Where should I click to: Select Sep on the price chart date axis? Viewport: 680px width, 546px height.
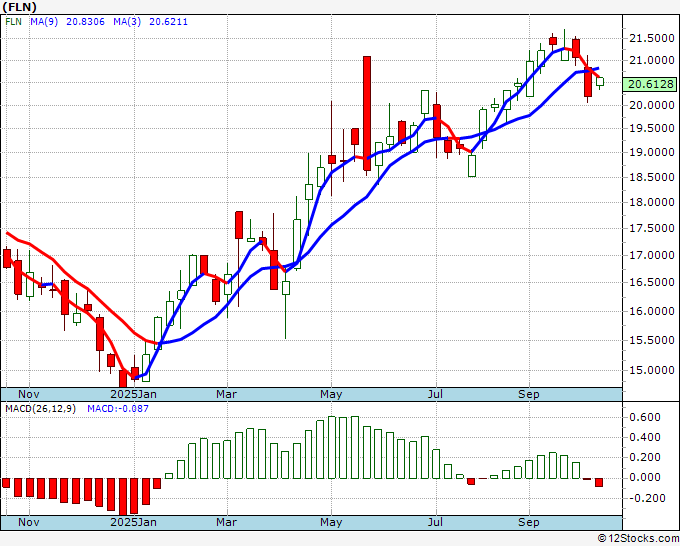click(x=529, y=394)
